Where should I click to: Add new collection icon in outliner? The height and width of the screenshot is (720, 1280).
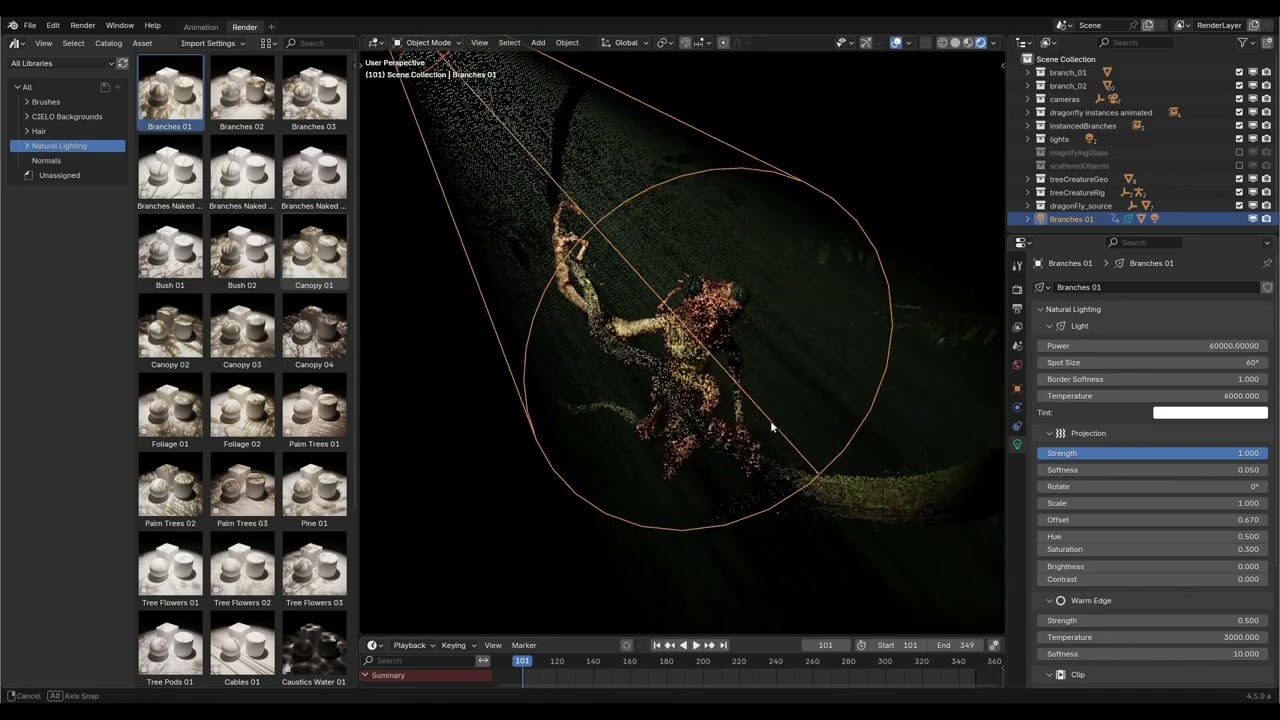1267,43
